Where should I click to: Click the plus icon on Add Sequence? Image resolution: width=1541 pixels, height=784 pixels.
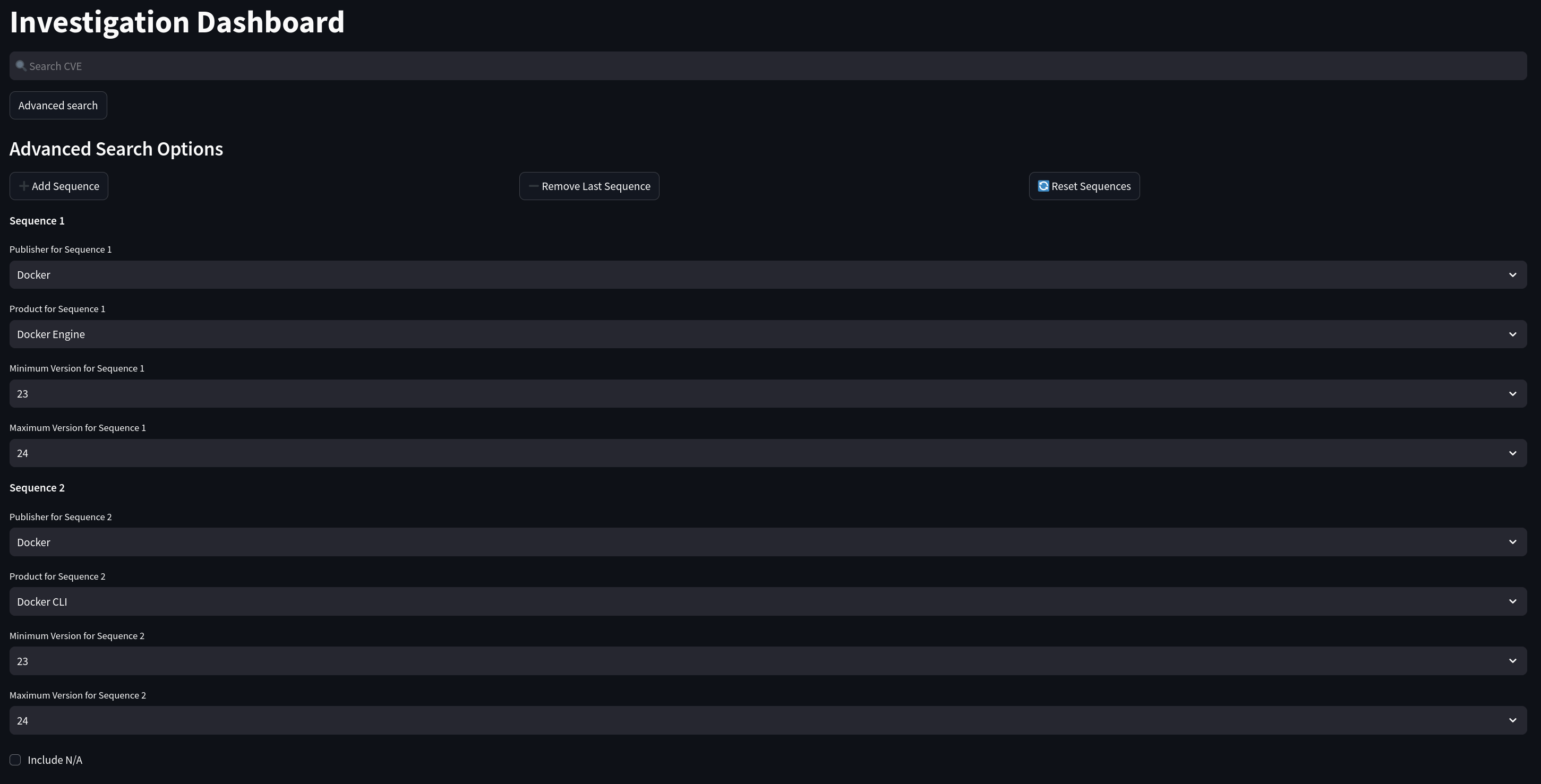[x=24, y=186]
